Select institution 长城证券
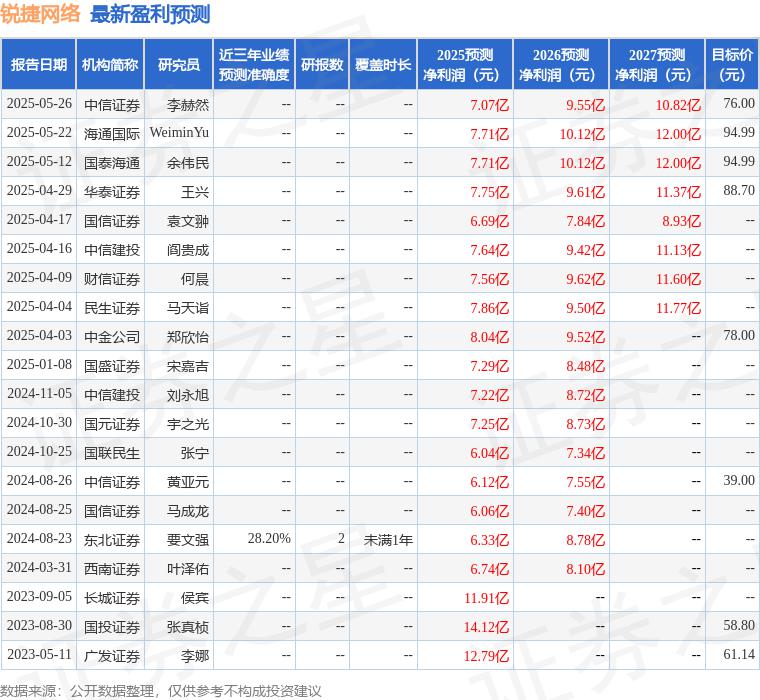760x700 pixels. 112,598
